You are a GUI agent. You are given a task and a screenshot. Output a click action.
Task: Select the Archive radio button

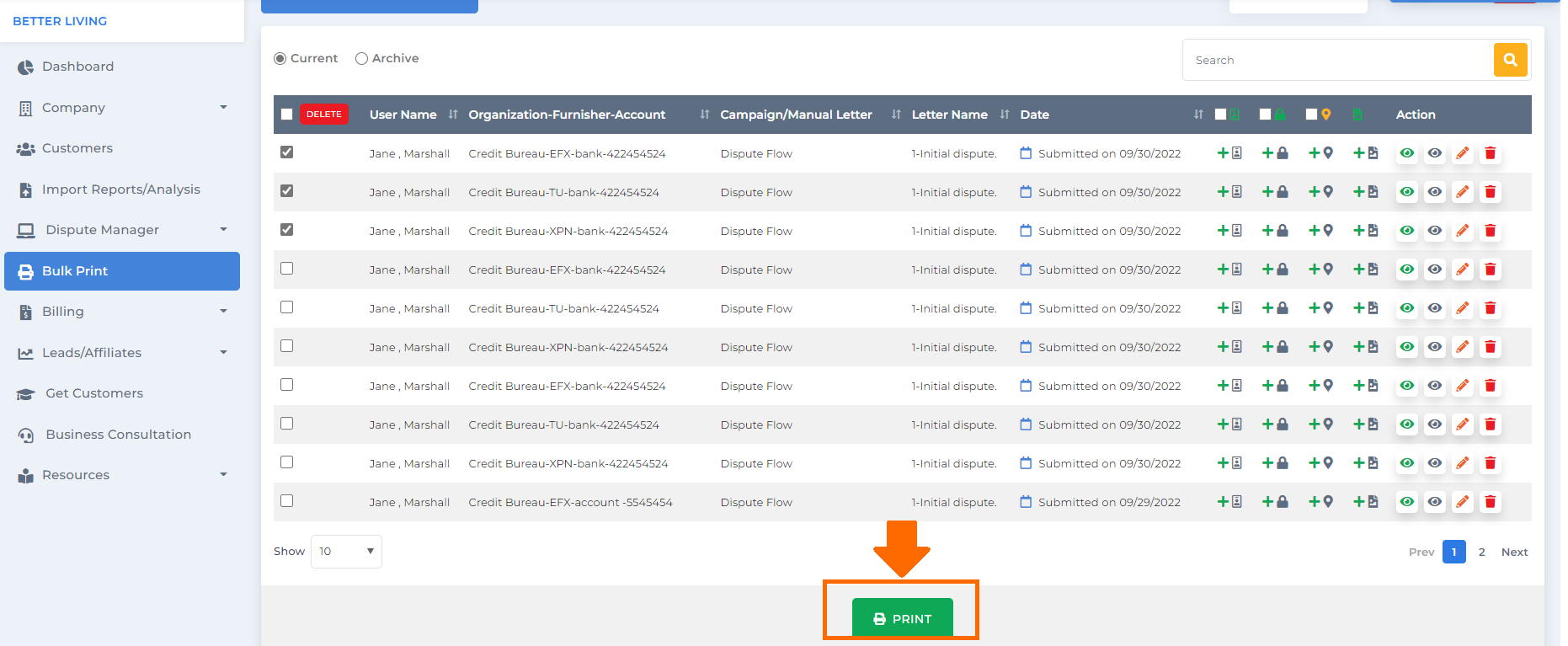pyautogui.click(x=361, y=59)
